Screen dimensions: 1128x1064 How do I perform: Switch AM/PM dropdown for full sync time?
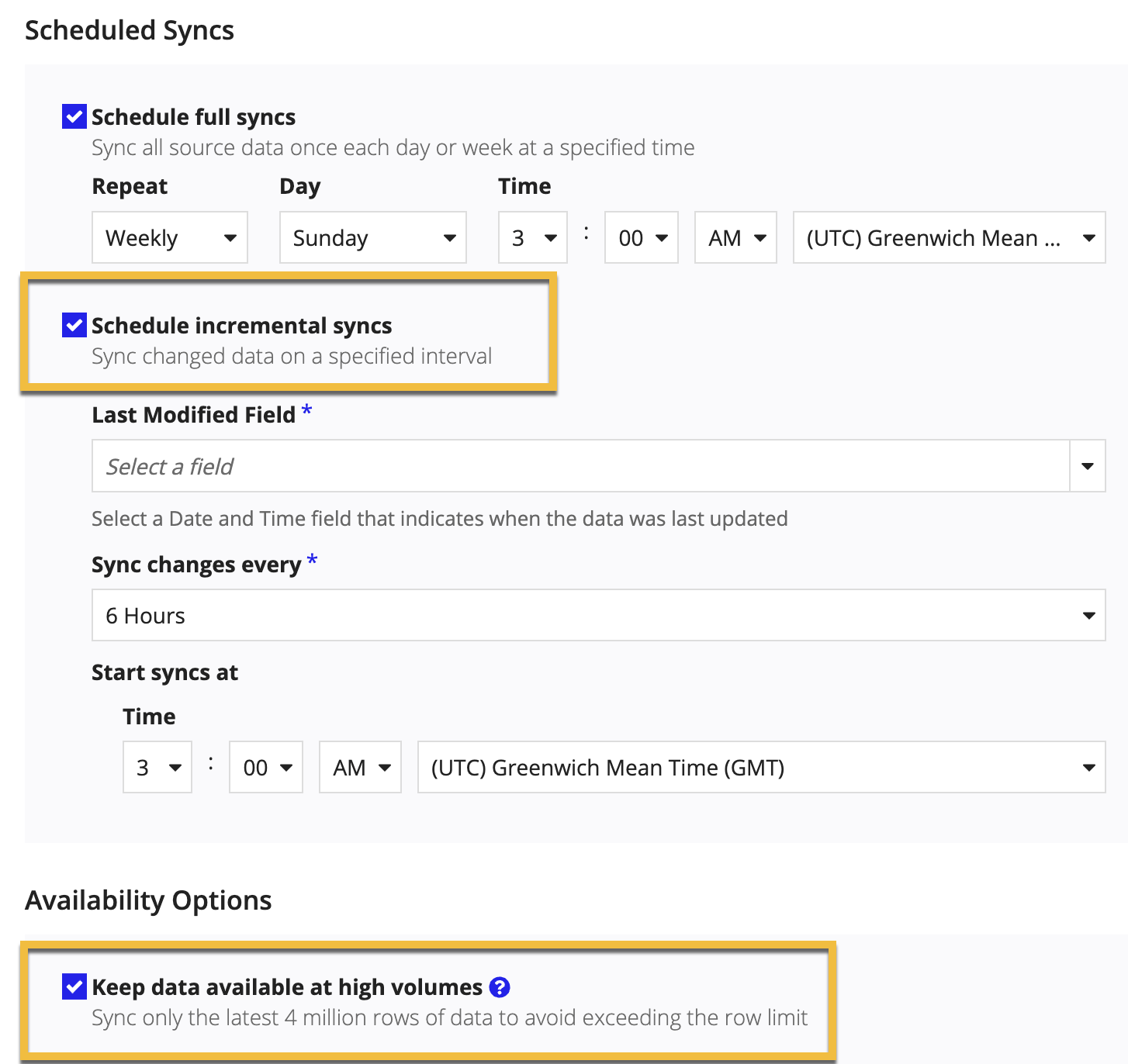coord(735,237)
